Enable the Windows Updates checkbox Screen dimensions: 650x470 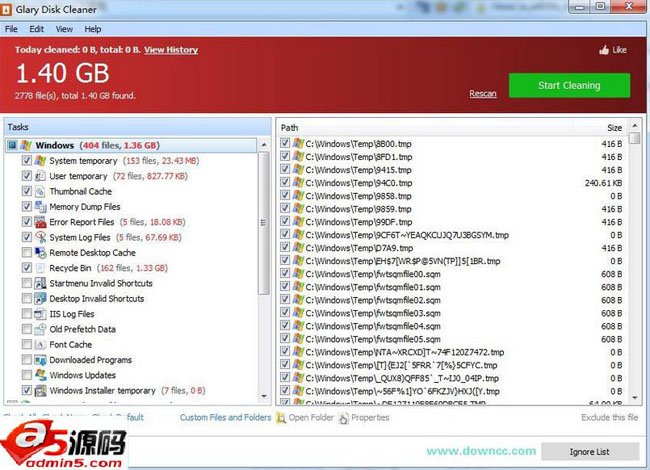pos(27,376)
